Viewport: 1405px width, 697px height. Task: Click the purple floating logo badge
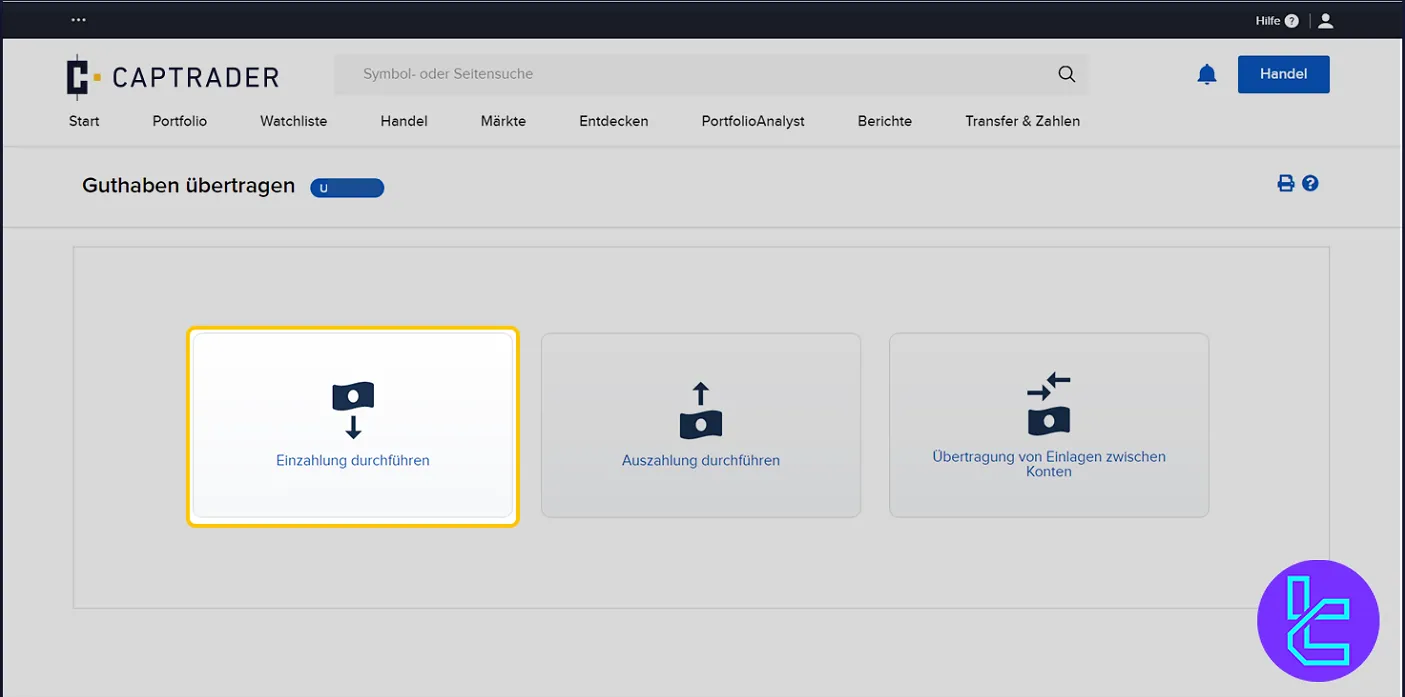click(x=1317, y=620)
